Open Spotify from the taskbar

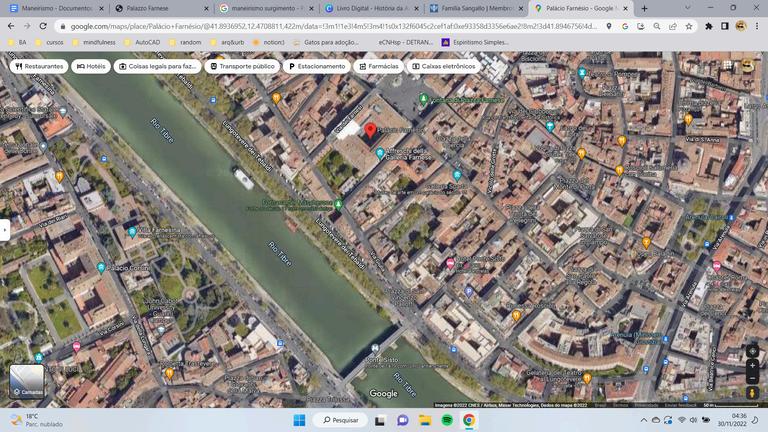(447, 420)
